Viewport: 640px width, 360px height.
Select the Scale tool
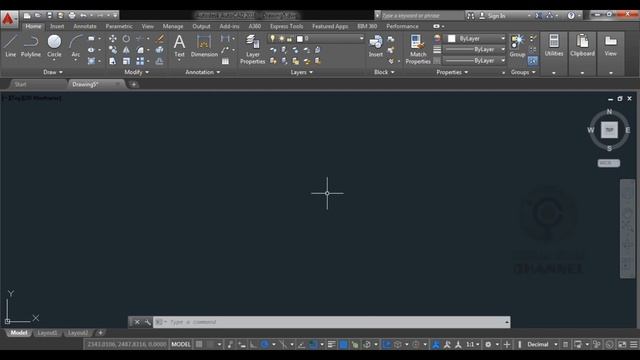[x=126, y=61]
